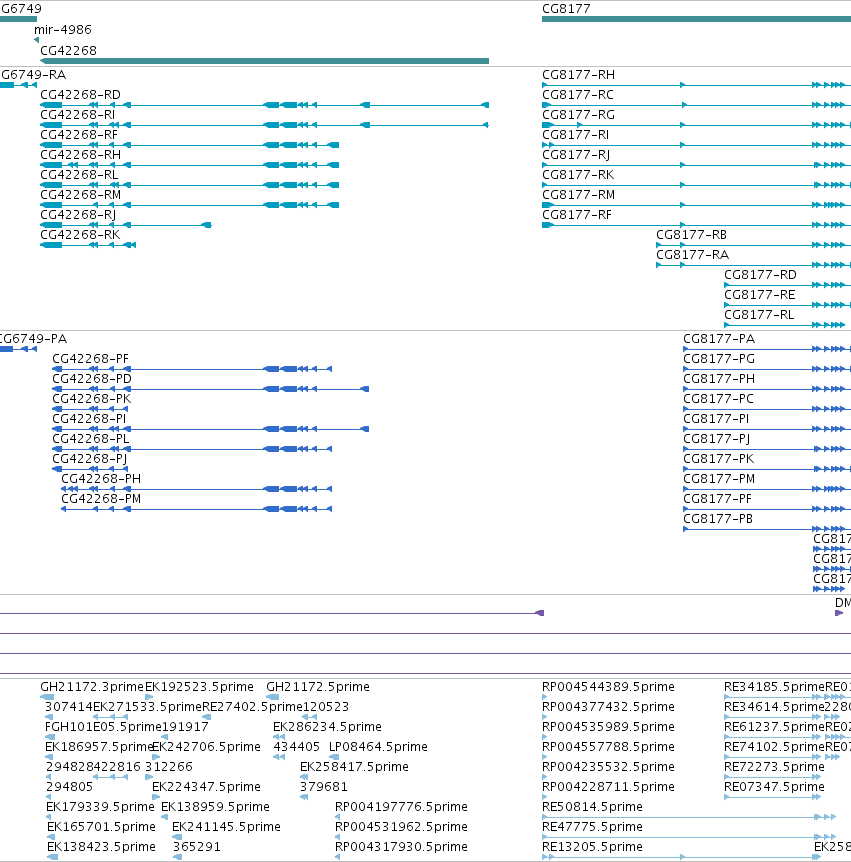
Task: Select protein CG42268-PL
Action: click(91, 439)
